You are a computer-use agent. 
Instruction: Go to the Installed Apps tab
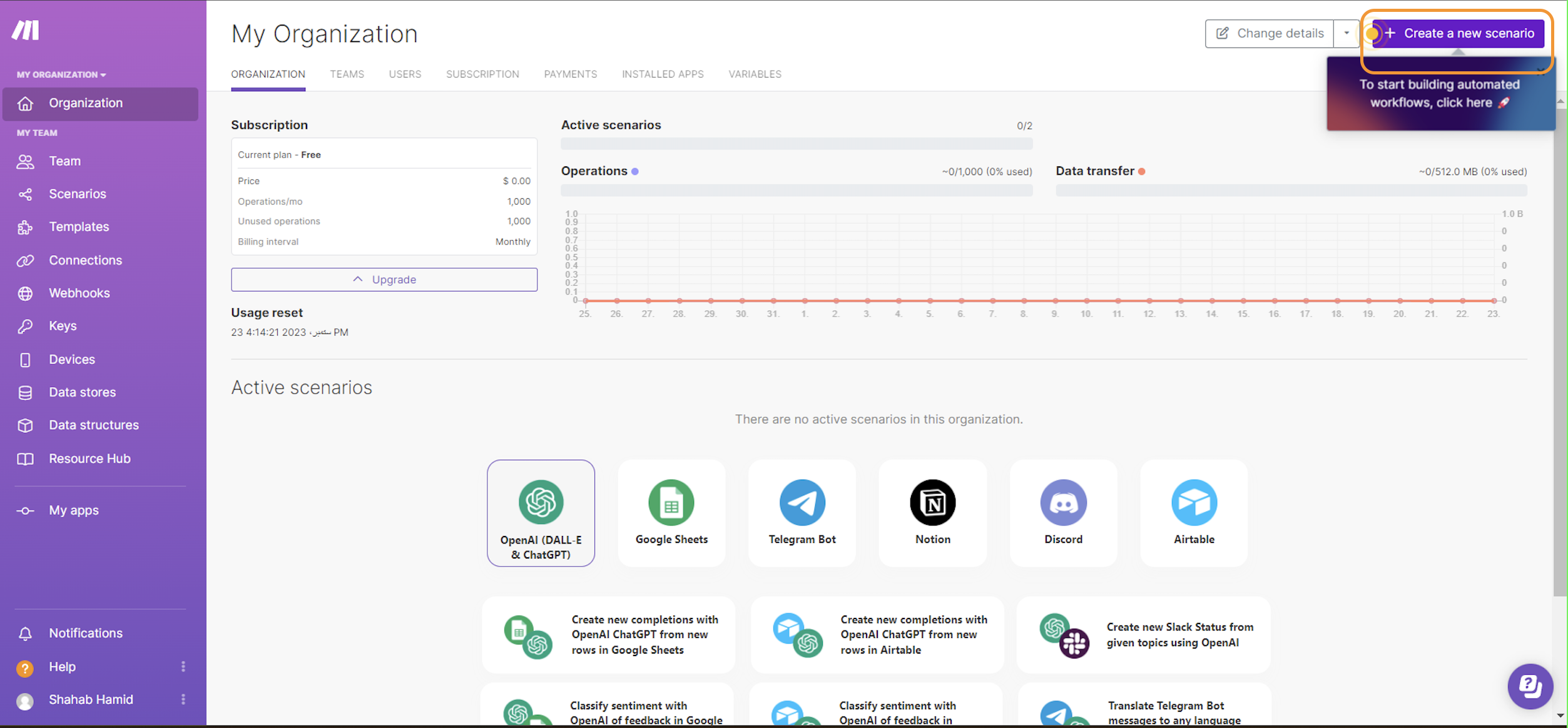[662, 74]
